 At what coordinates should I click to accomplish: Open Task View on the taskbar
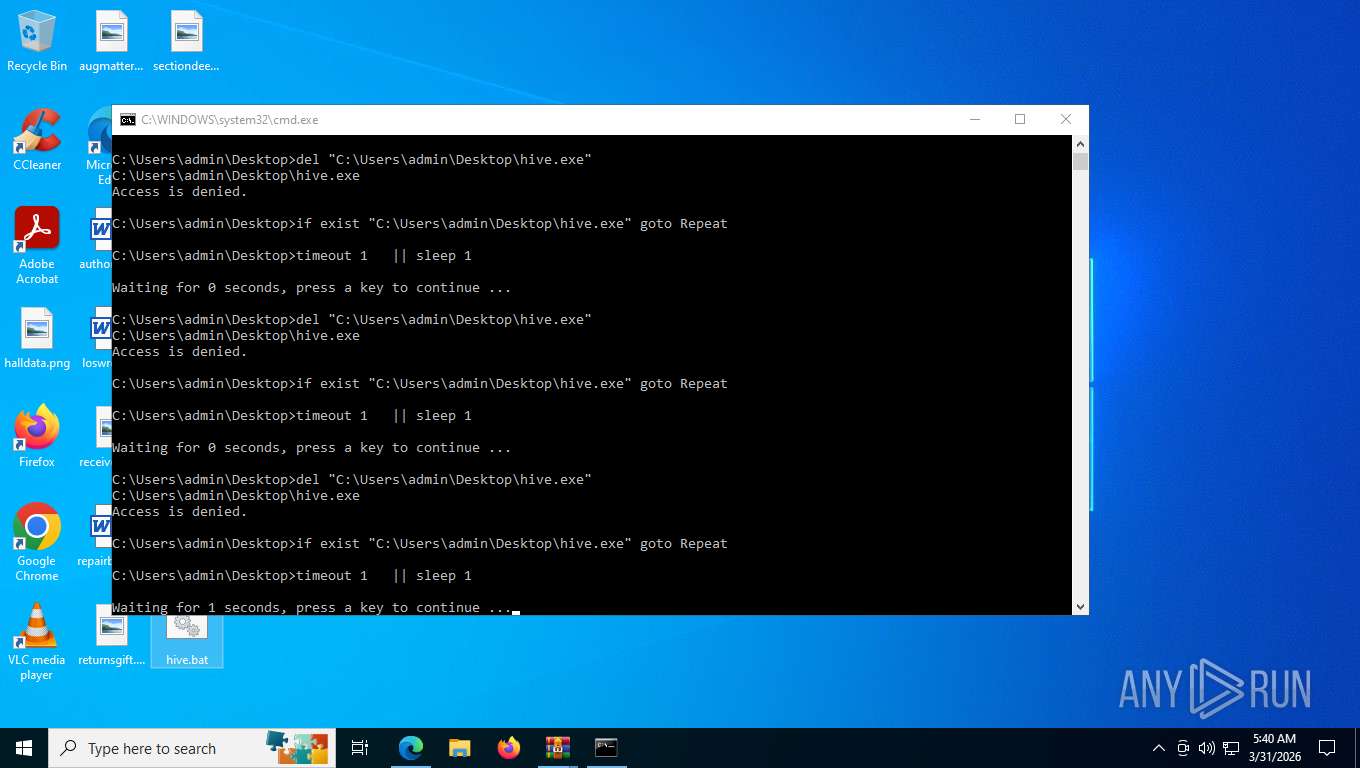coord(360,748)
